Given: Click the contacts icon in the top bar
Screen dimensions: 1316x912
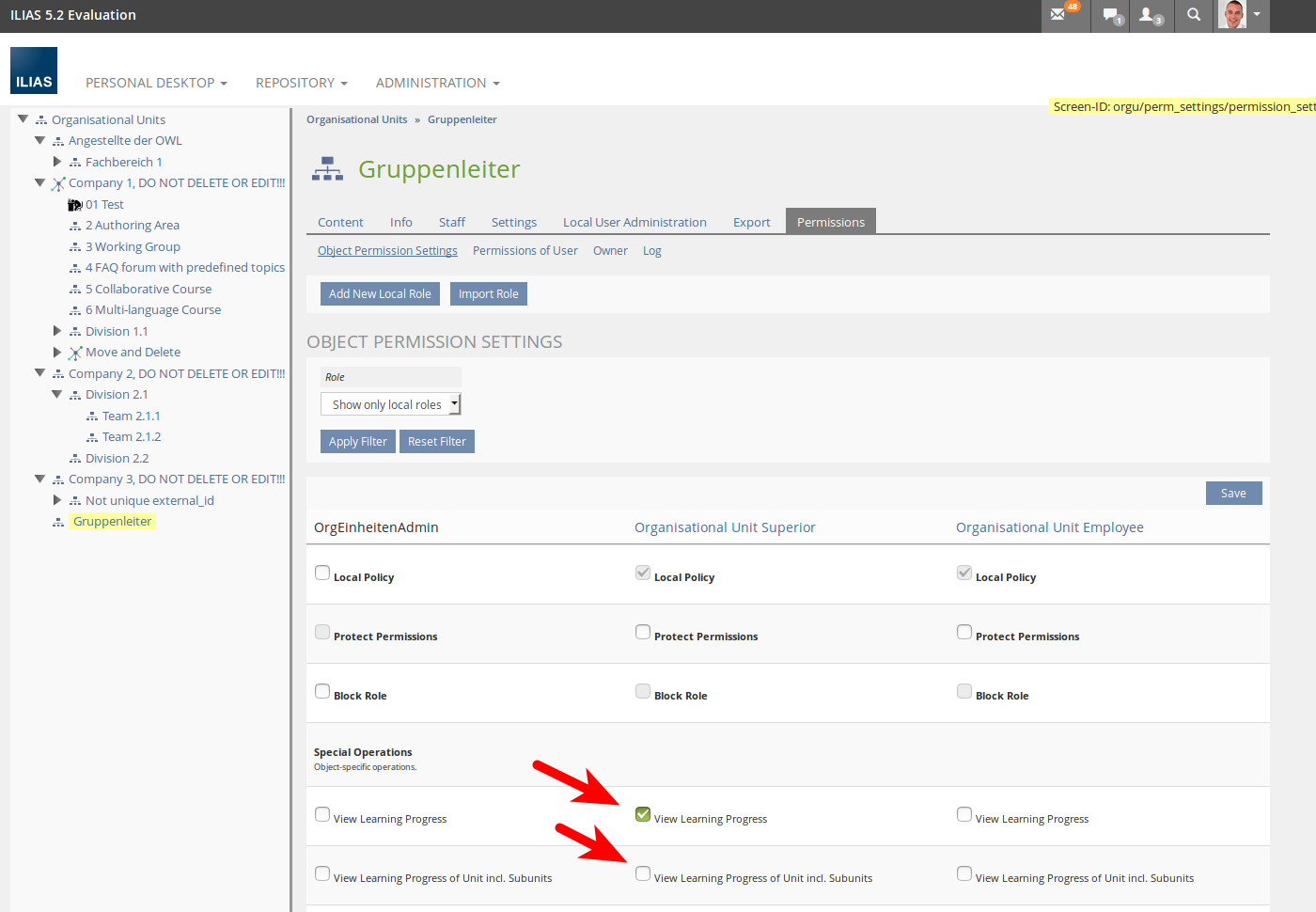Looking at the screenshot, I should point(1150,15).
